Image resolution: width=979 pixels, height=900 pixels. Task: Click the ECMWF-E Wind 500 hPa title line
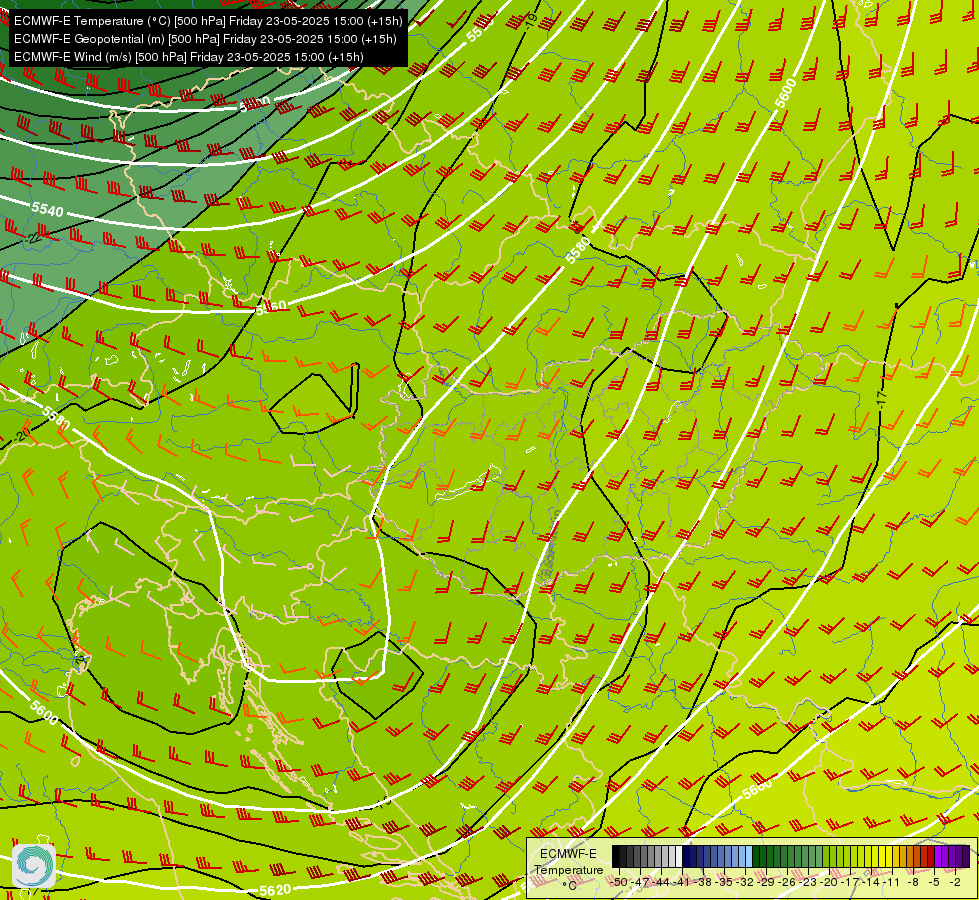tap(189, 57)
